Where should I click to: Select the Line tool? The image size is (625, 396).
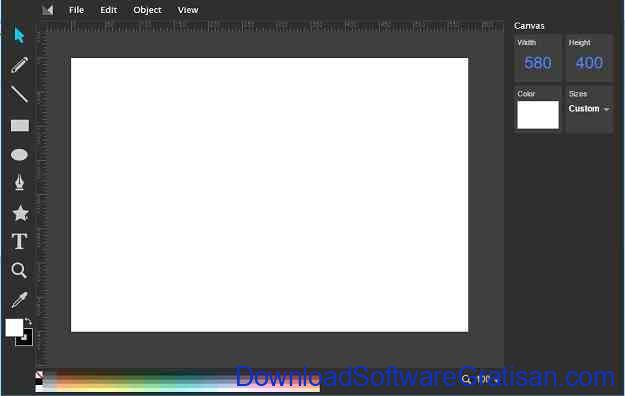19,95
